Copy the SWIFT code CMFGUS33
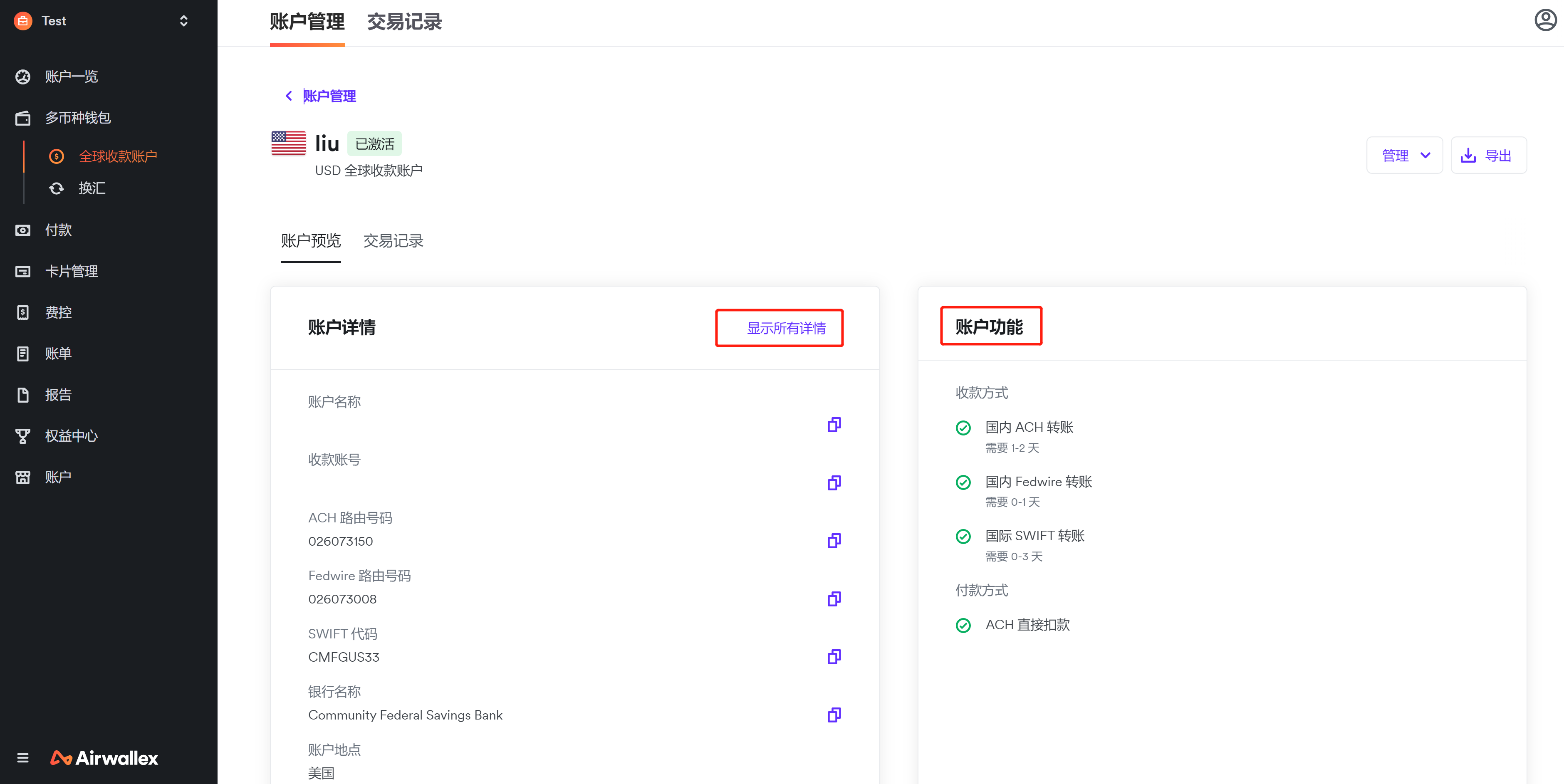Screen dimensions: 1564x784 [x=834, y=656]
